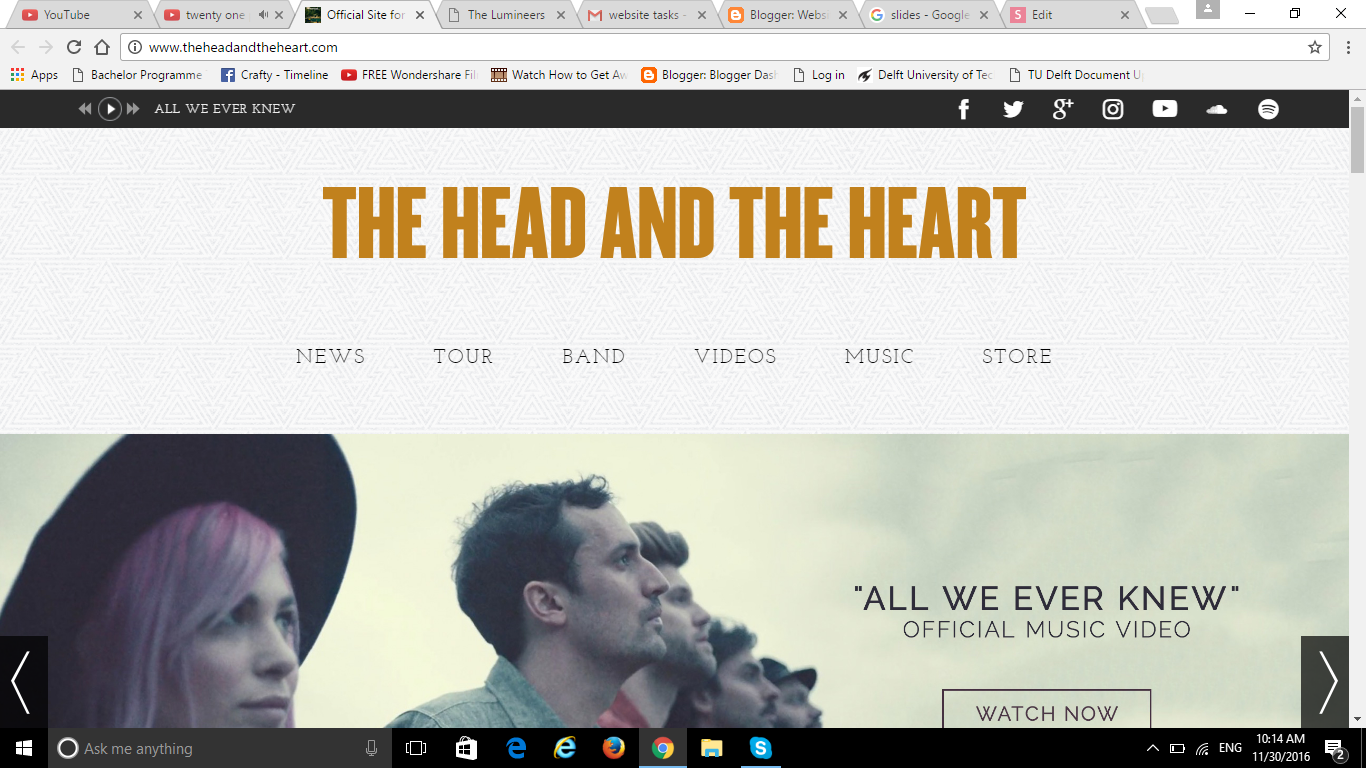The height and width of the screenshot is (768, 1366).
Task: Launch Firefox from taskbar
Action: click(x=614, y=748)
